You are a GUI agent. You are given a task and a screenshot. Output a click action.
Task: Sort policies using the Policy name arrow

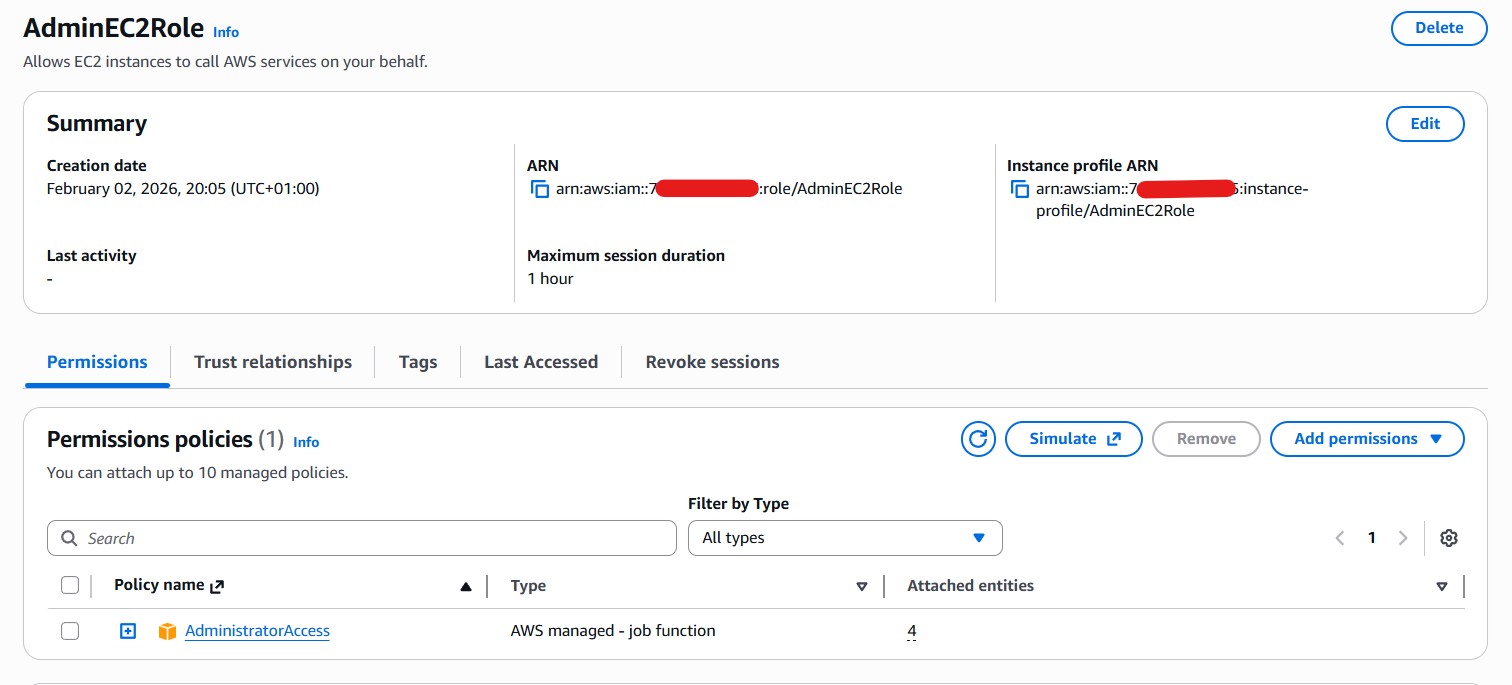466,586
